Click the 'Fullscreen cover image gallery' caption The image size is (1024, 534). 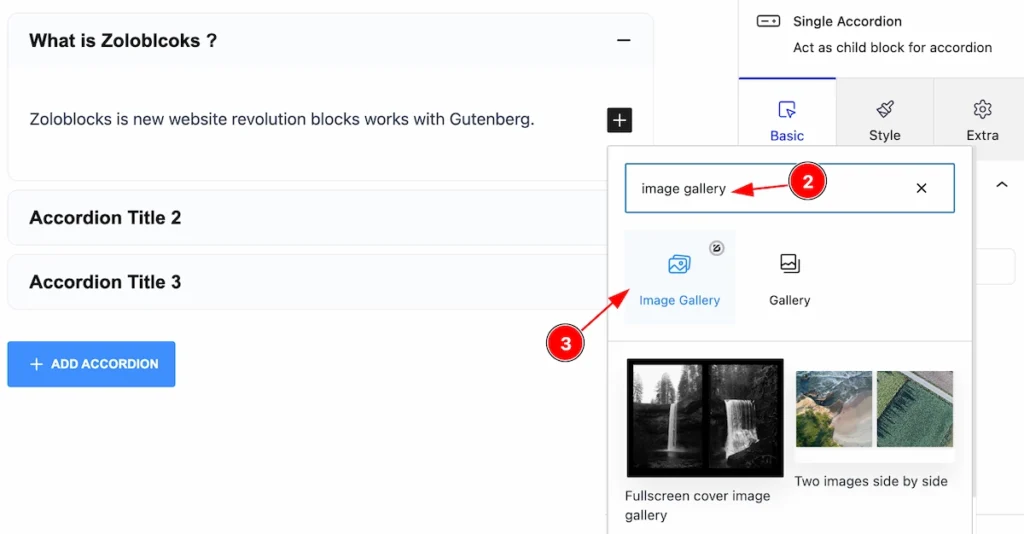(697, 505)
